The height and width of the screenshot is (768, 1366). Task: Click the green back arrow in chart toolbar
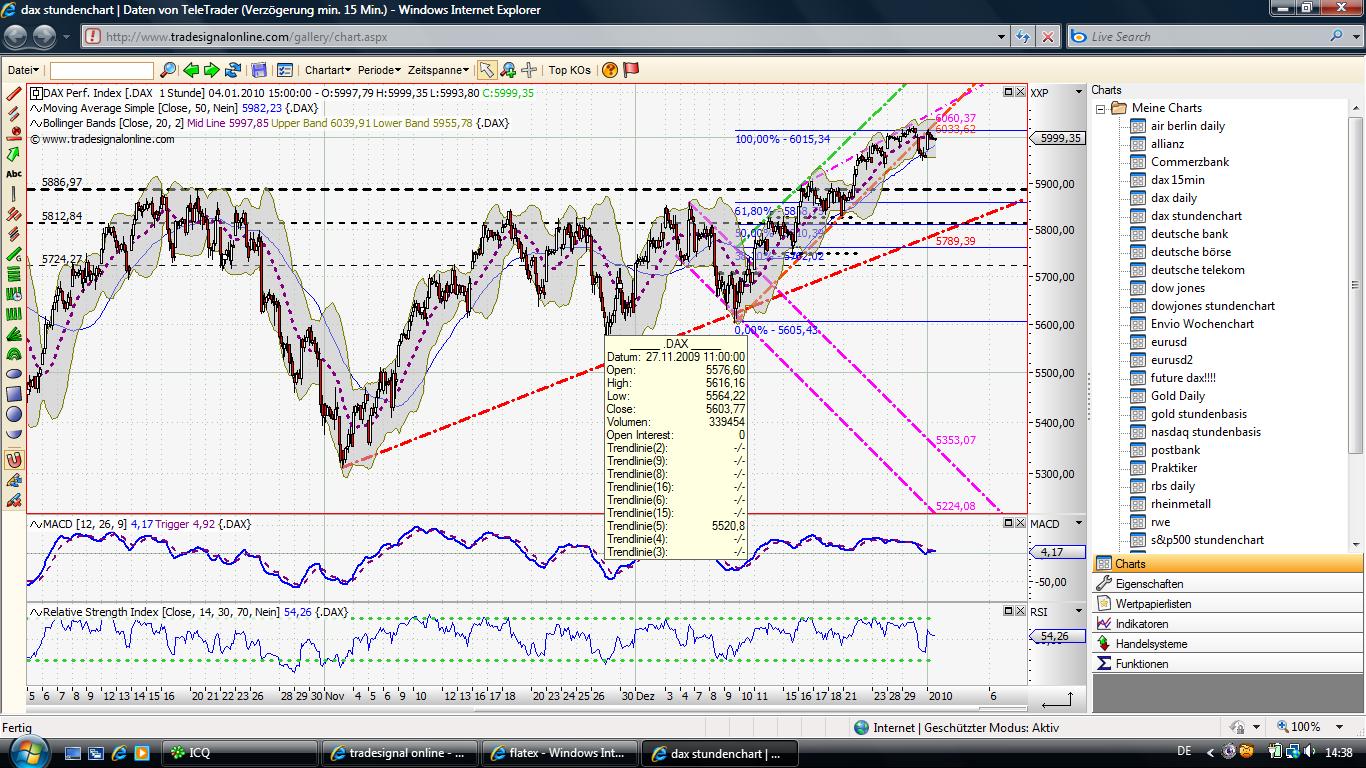pyautogui.click(x=190, y=70)
